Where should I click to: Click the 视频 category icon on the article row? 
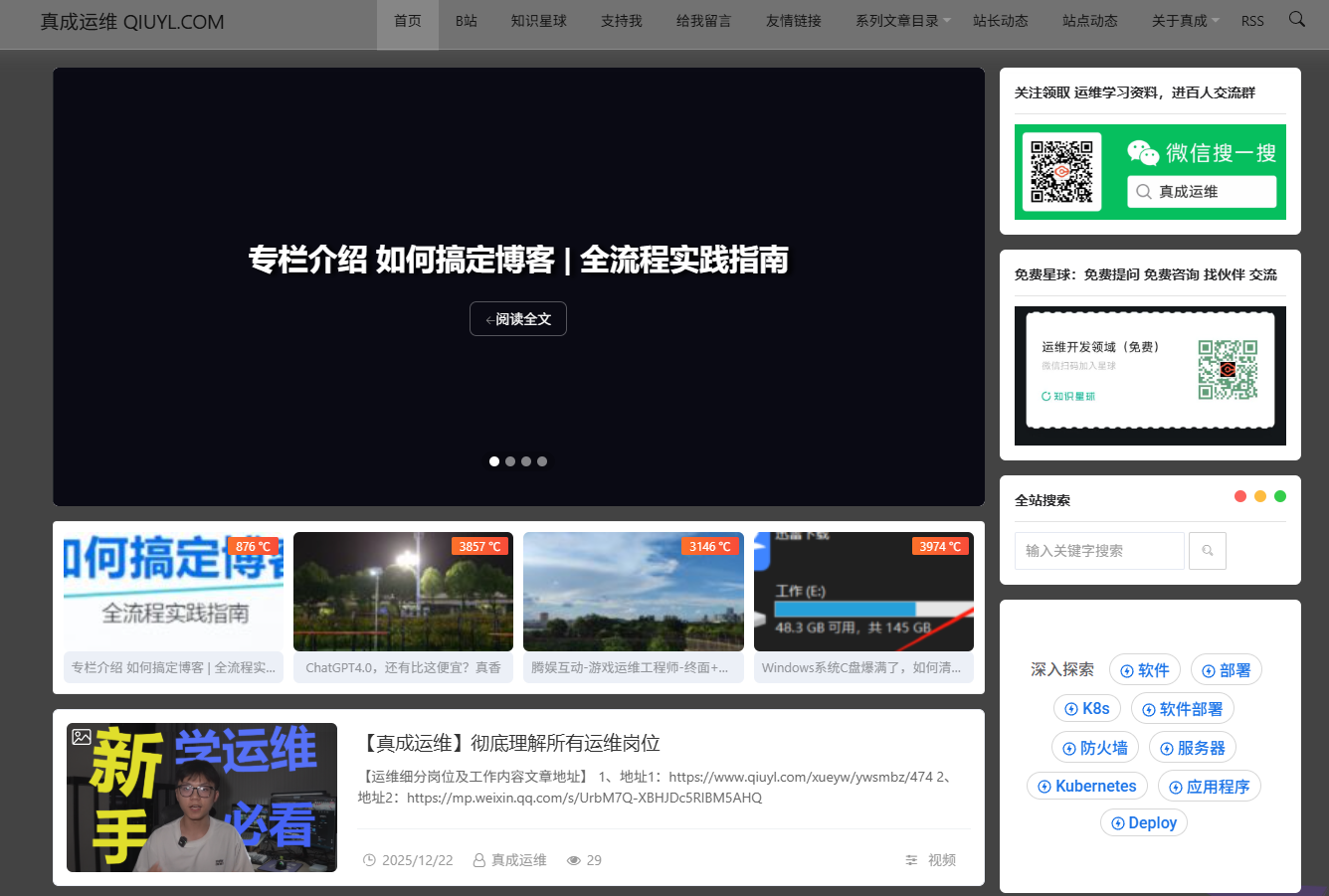pos(910,859)
